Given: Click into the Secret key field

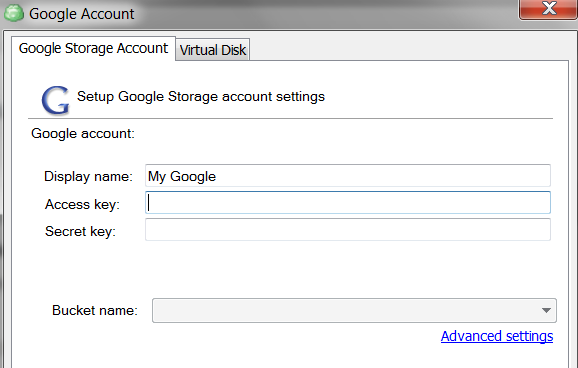Looking at the screenshot, I should tap(348, 229).
